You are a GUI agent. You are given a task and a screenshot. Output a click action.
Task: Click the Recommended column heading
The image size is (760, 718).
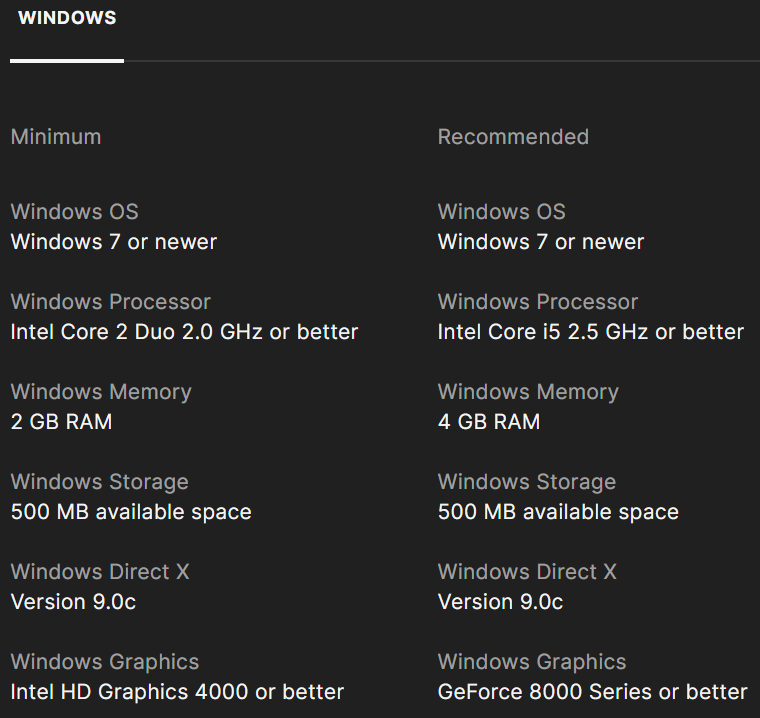(513, 137)
